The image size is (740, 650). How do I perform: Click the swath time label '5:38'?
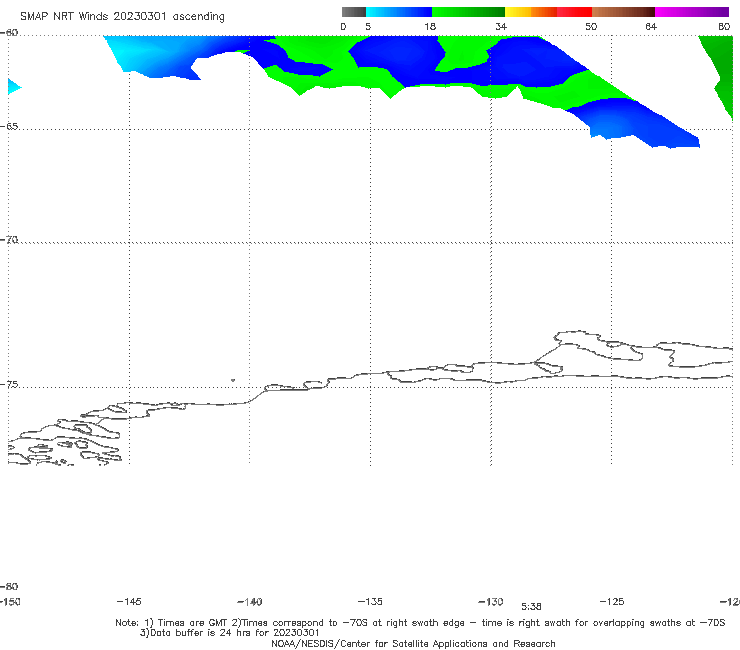(x=531, y=607)
